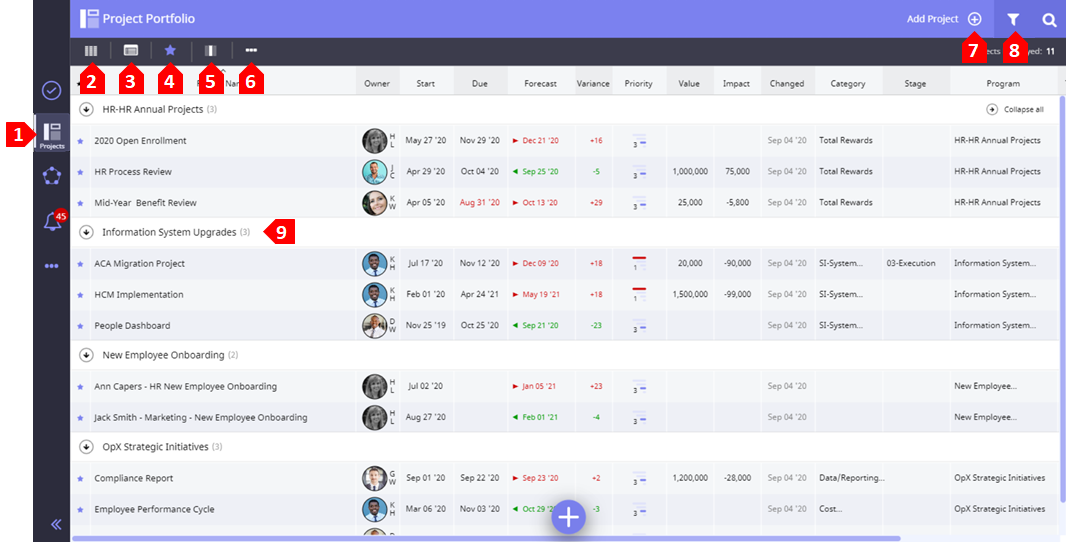
Task: Click the Collapse all link
Action: [x=1016, y=110]
